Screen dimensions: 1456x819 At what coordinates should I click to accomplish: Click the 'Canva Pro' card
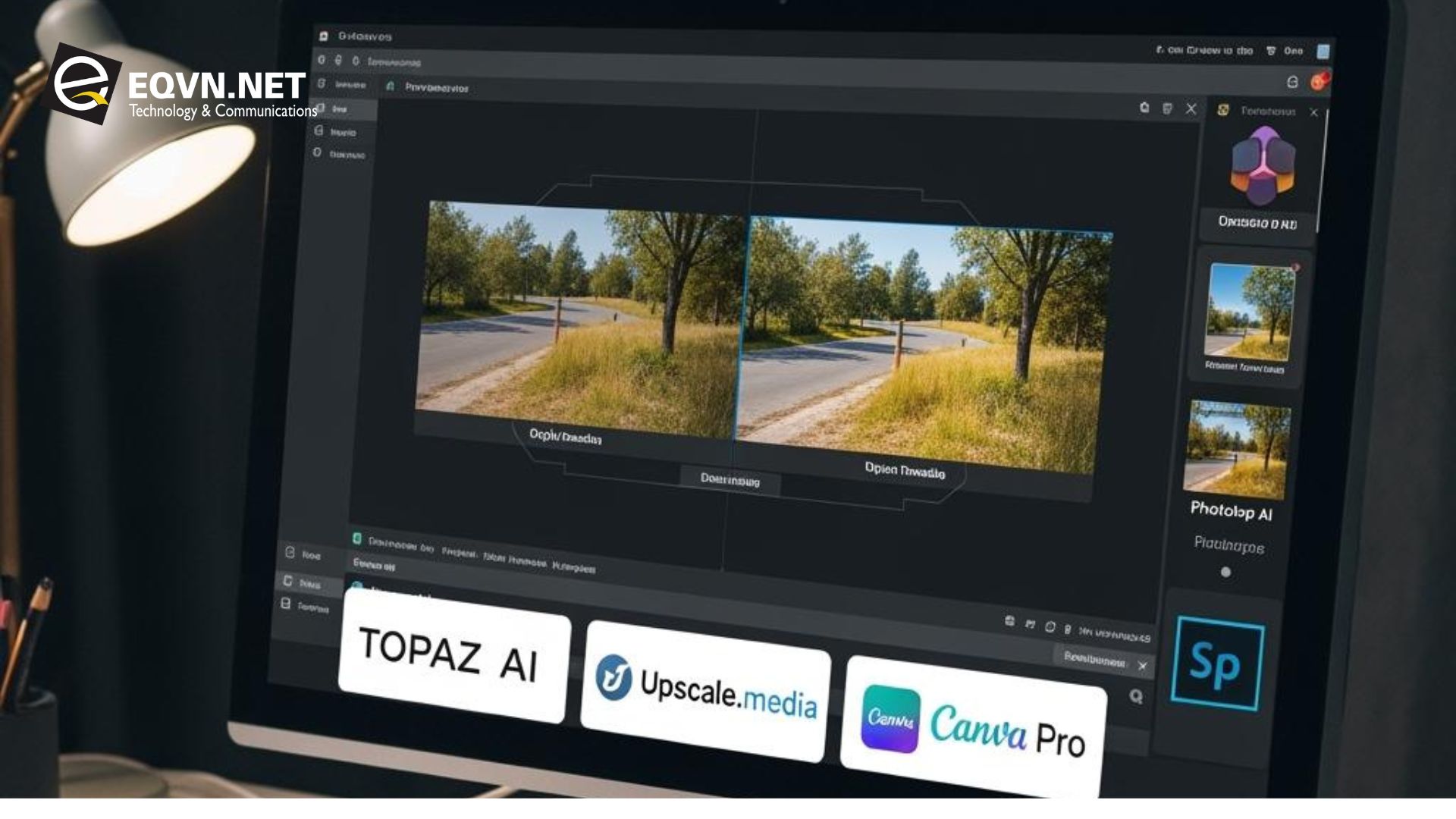[x=973, y=728]
